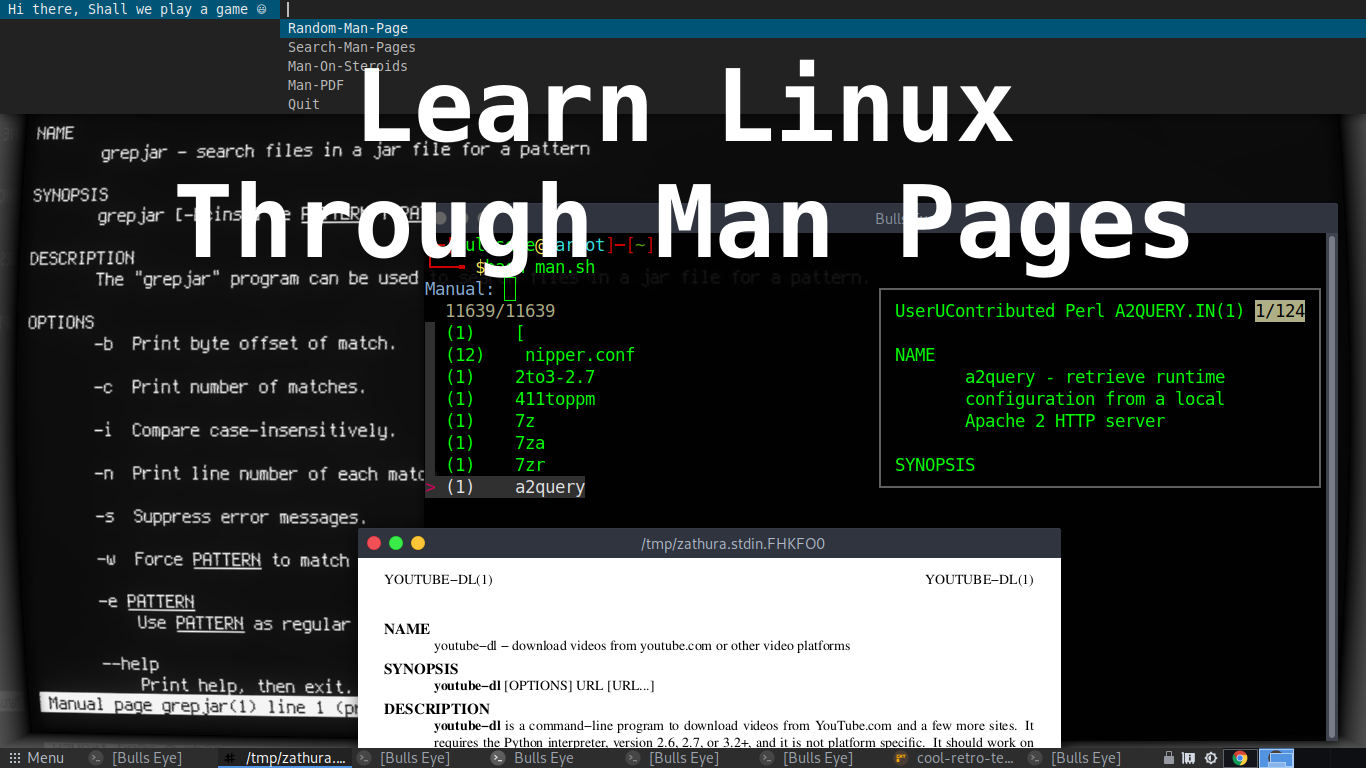Select the a2query man page entry
This screenshot has width=1366, height=768.
coord(548,486)
